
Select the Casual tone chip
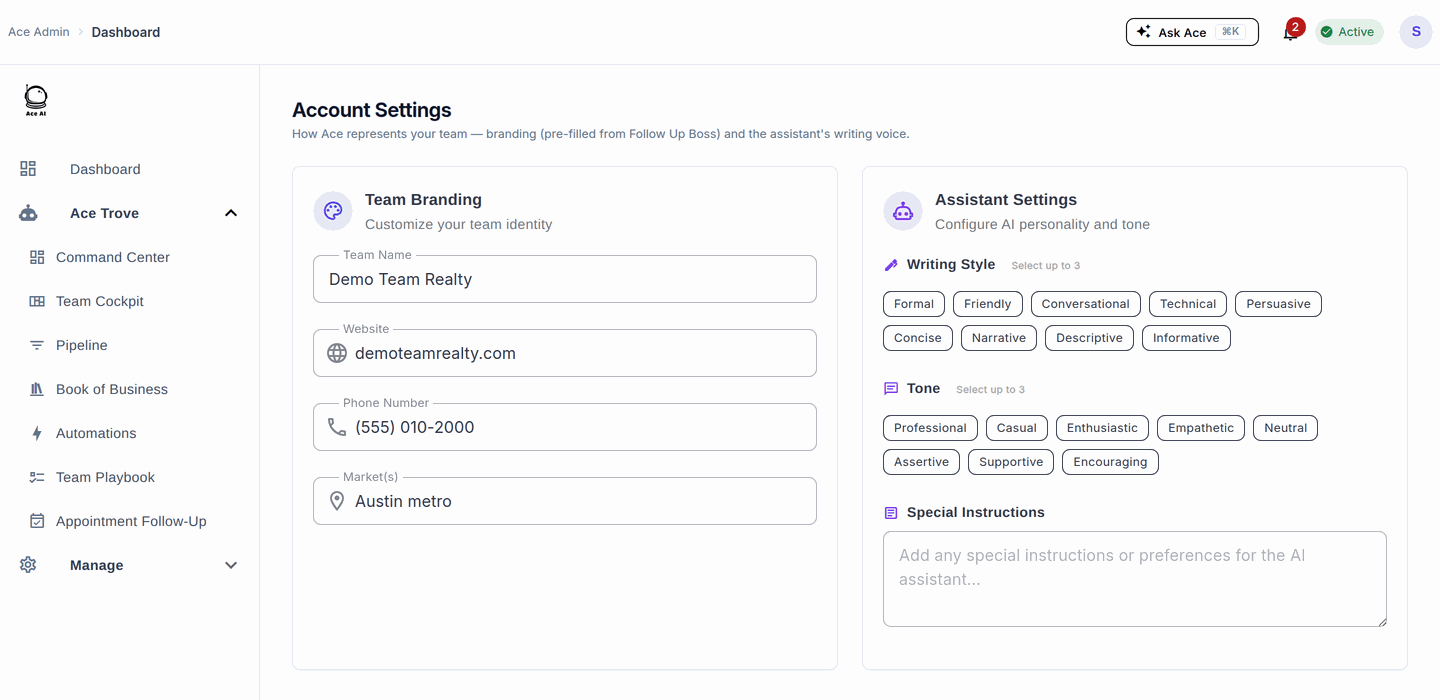coord(1017,428)
